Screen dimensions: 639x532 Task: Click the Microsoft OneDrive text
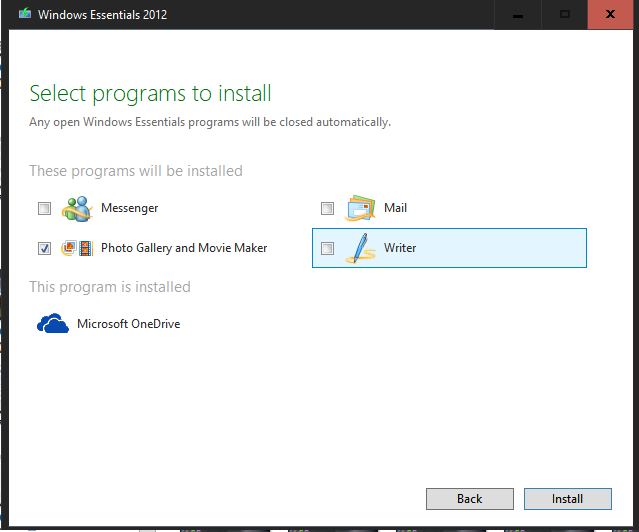(x=128, y=324)
